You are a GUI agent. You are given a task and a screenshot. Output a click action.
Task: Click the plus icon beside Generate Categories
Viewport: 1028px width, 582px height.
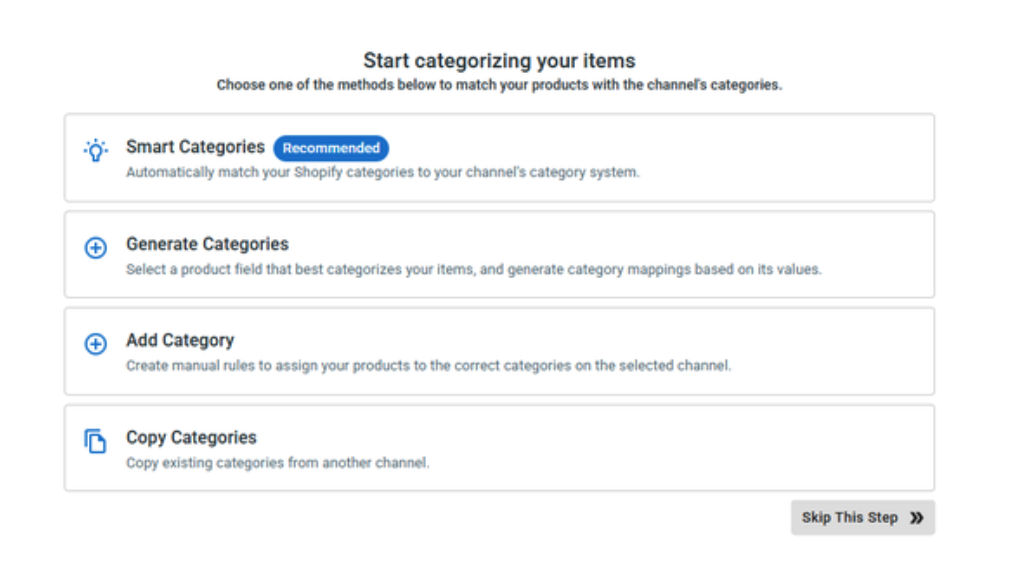pyautogui.click(x=95, y=248)
